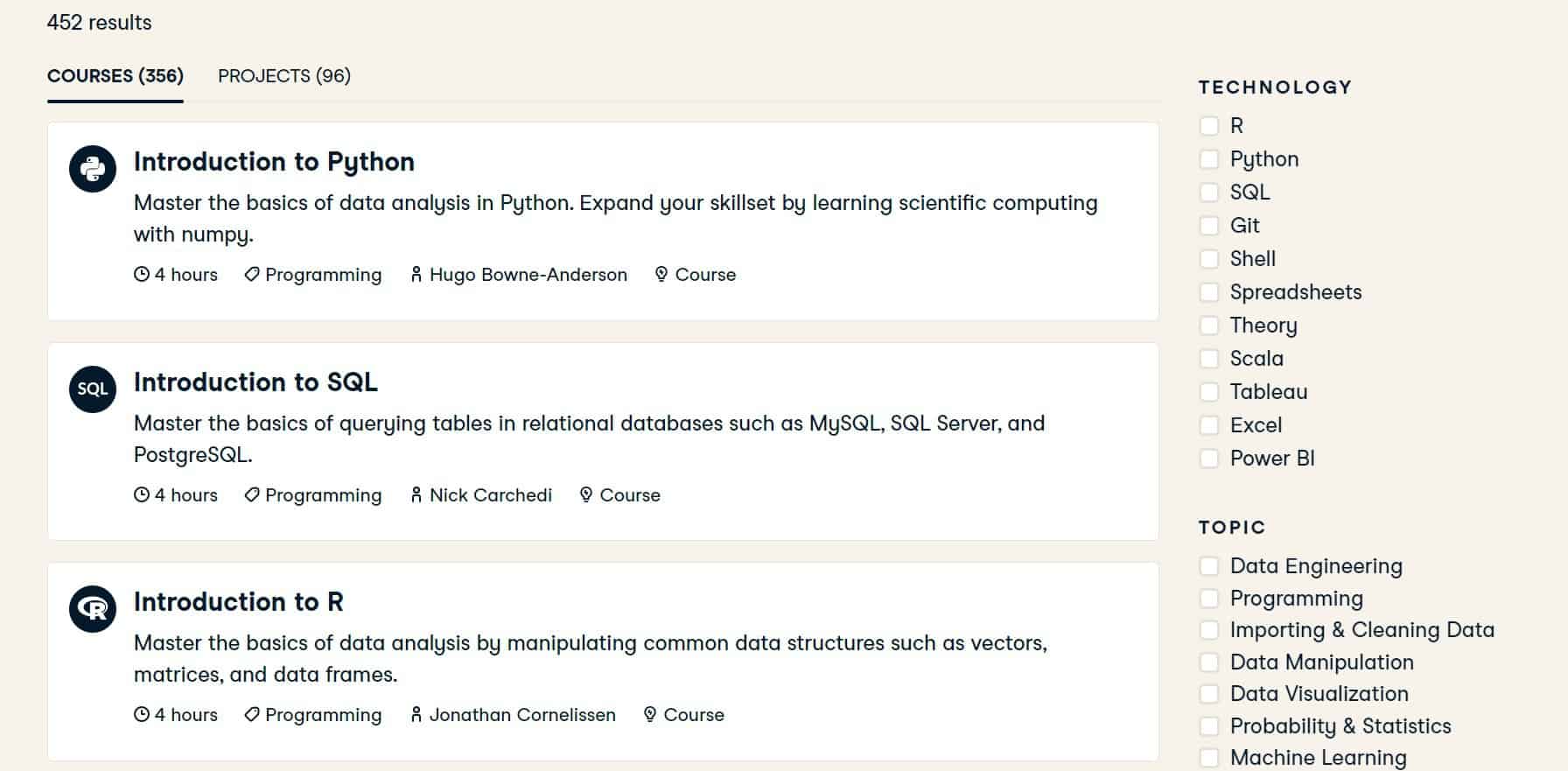This screenshot has height=771, width=1568.
Task: Click the lightbulb Course icon in R card
Action: coord(650,715)
